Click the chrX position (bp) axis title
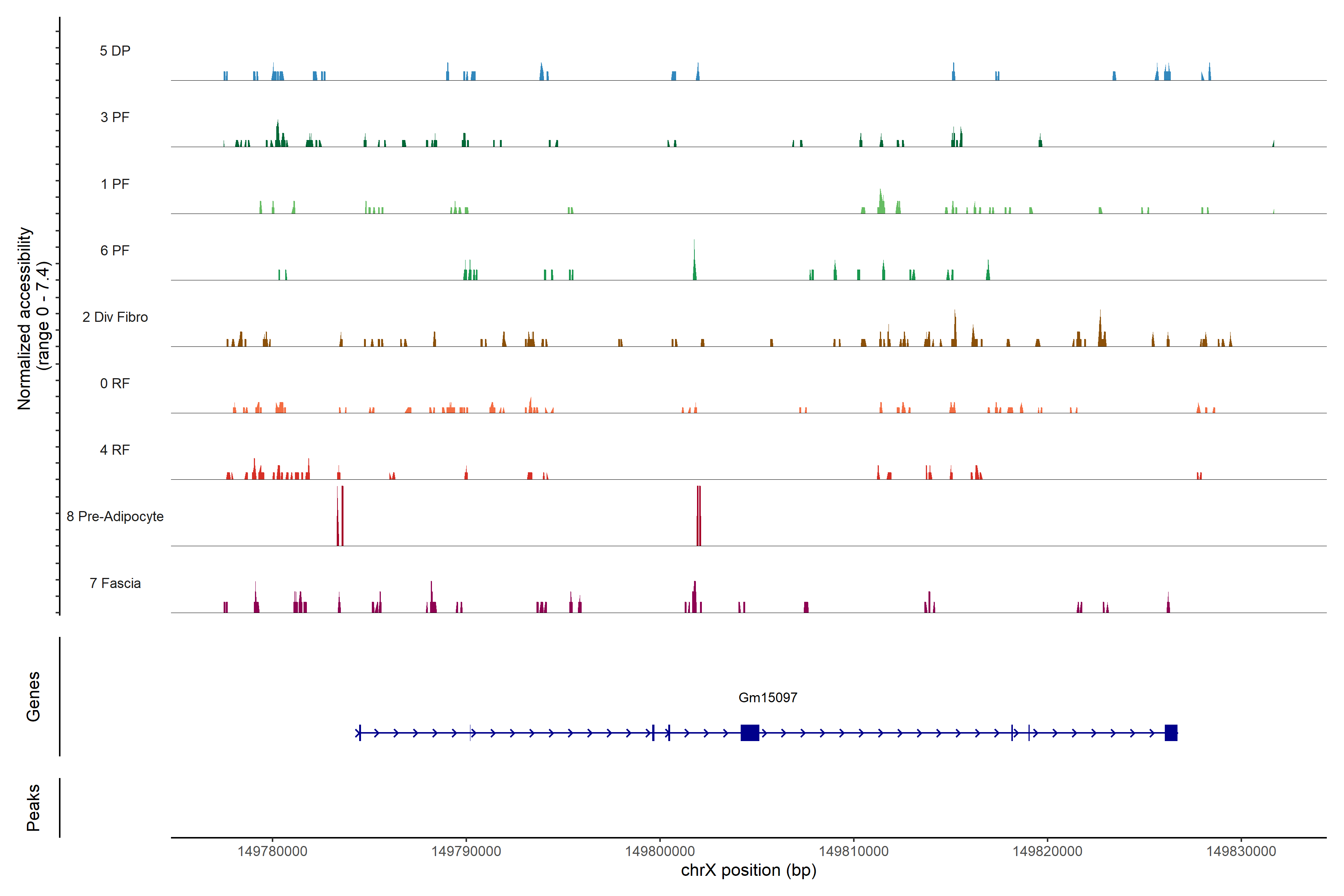This screenshot has width=1344, height=896. 749,870
